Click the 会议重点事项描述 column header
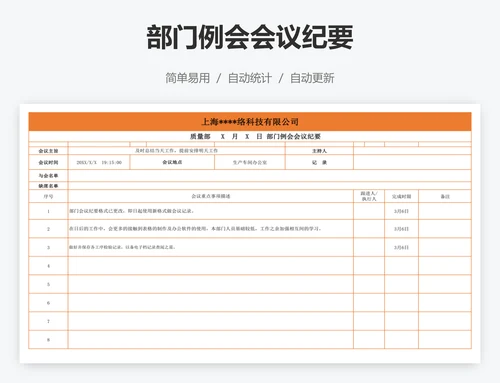The width and height of the screenshot is (500, 383). [211, 196]
